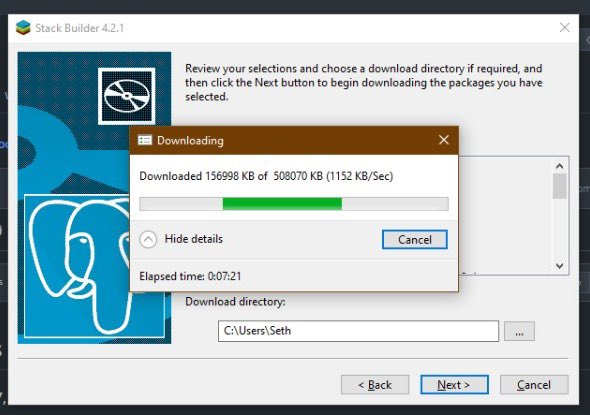Click the Next button
This screenshot has height=415, width=590.
pyautogui.click(x=454, y=385)
